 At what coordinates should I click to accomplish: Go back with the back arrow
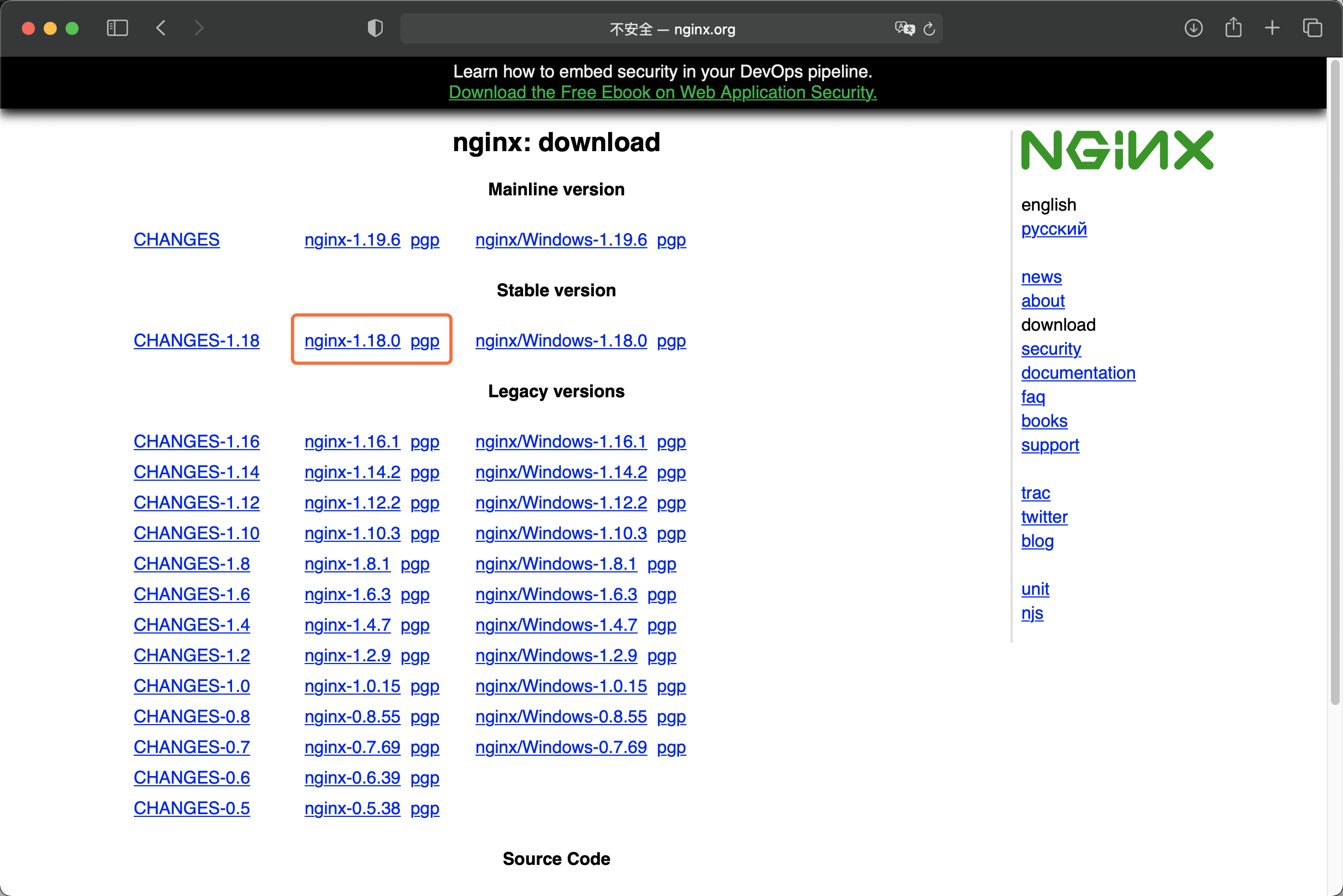(161, 28)
